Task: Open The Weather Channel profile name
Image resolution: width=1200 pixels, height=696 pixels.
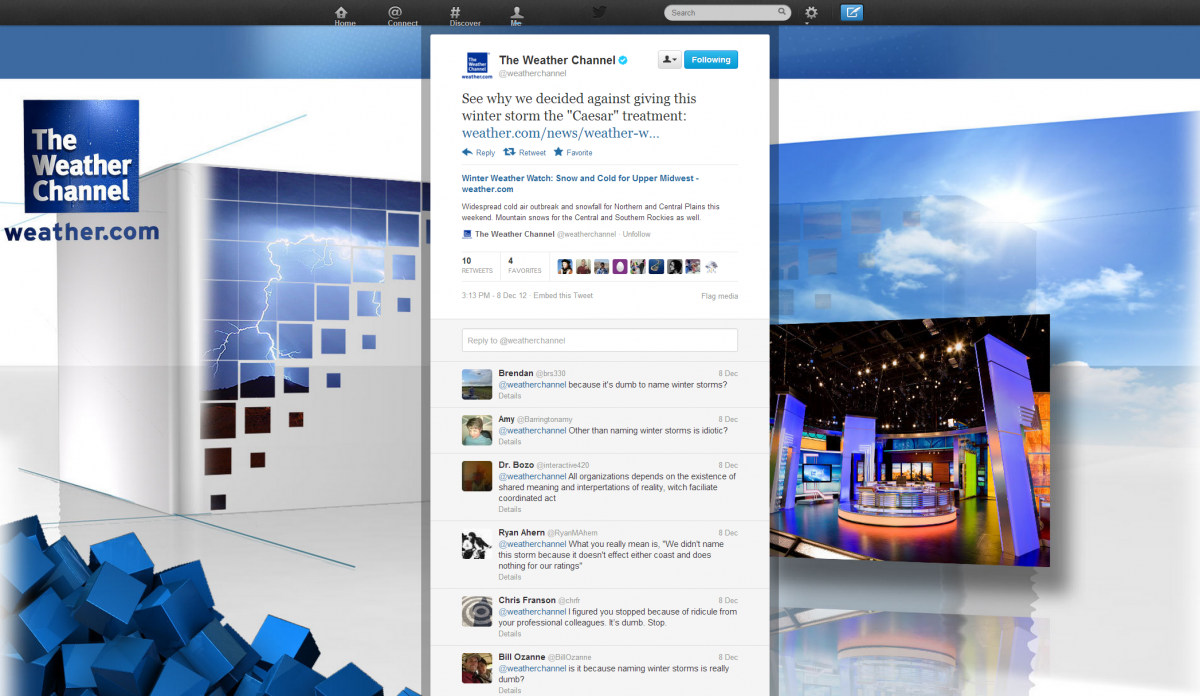Action: (557, 60)
